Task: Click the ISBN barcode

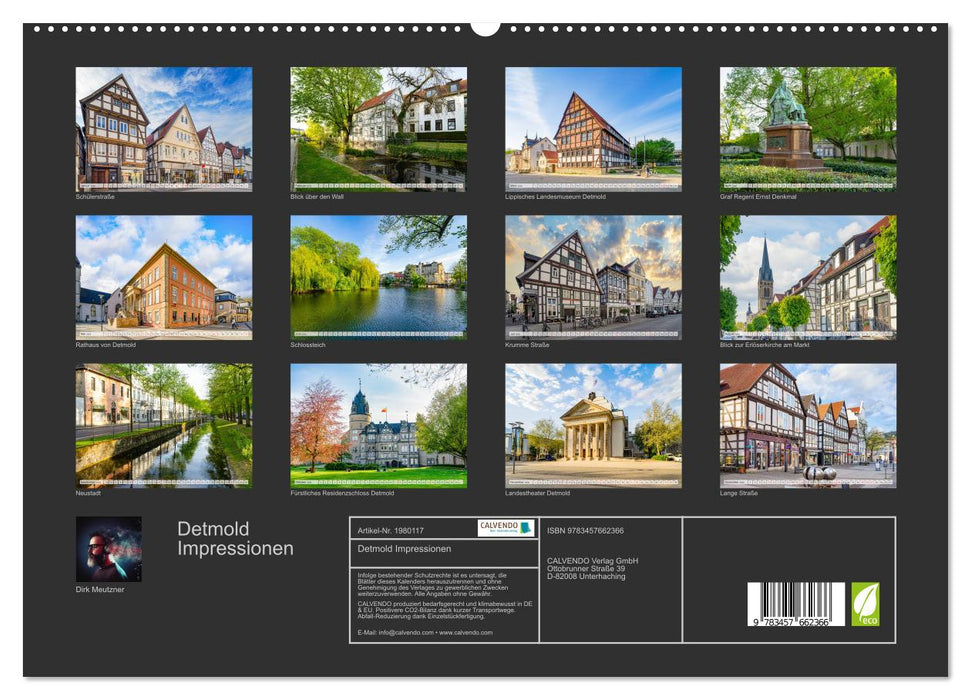Action: pyautogui.click(x=796, y=606)
